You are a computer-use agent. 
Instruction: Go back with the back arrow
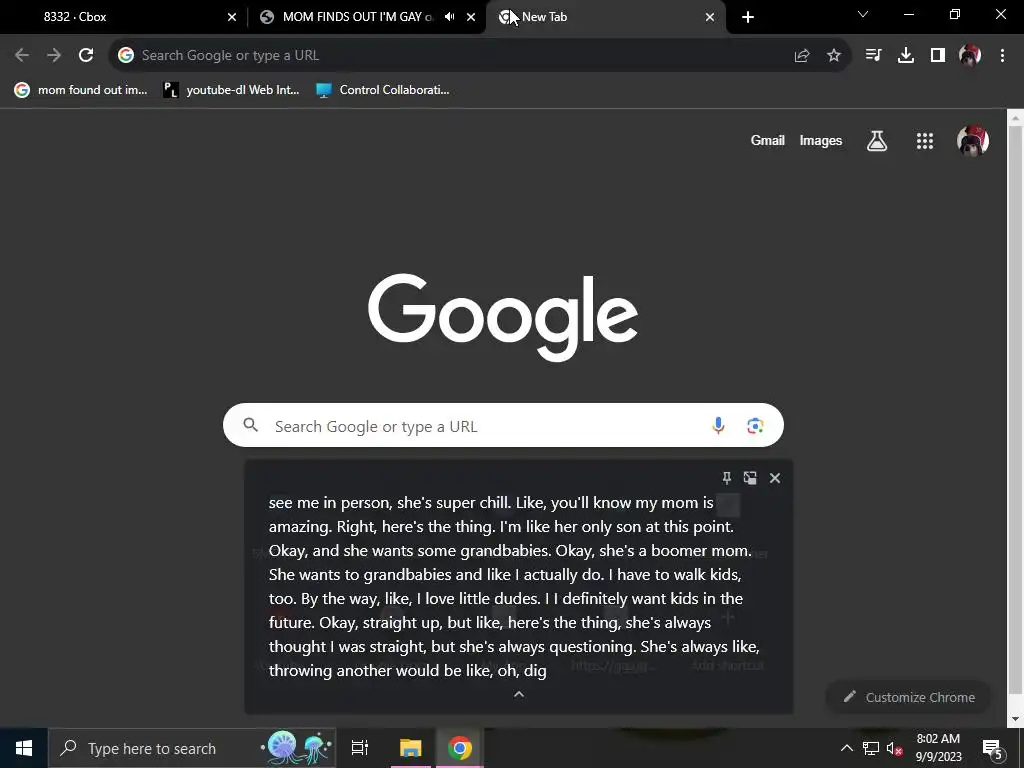tap(22, 56)
